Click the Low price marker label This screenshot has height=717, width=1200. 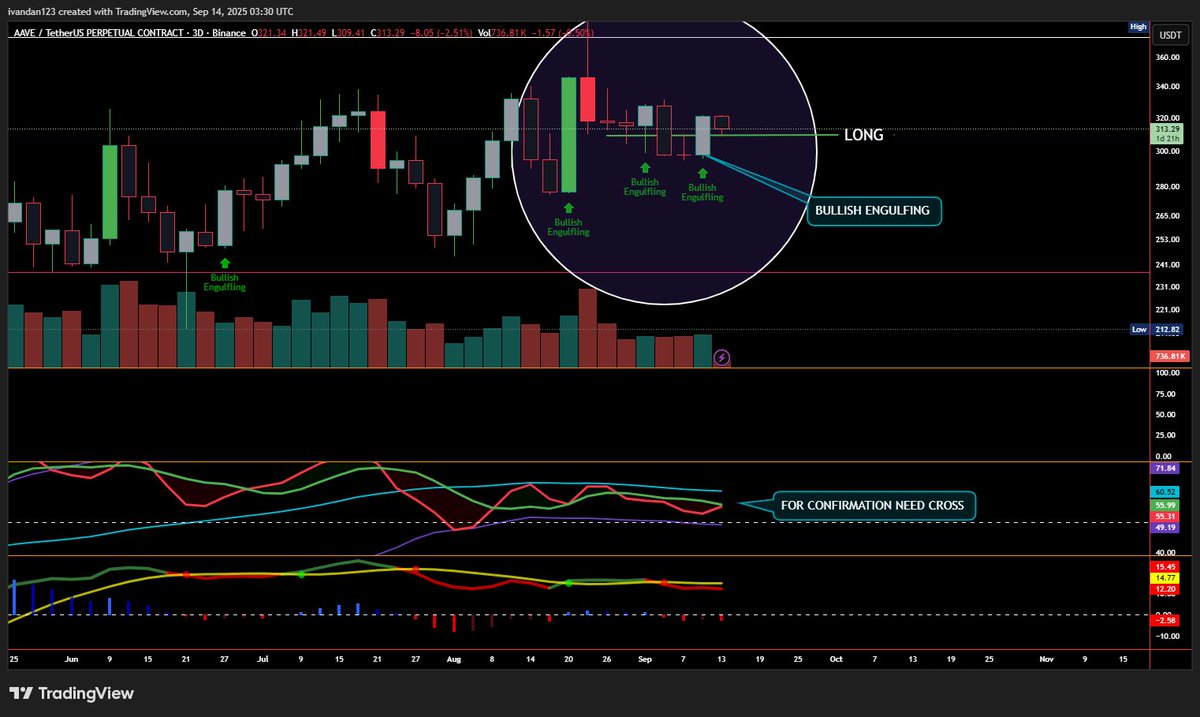[1138, 329]
